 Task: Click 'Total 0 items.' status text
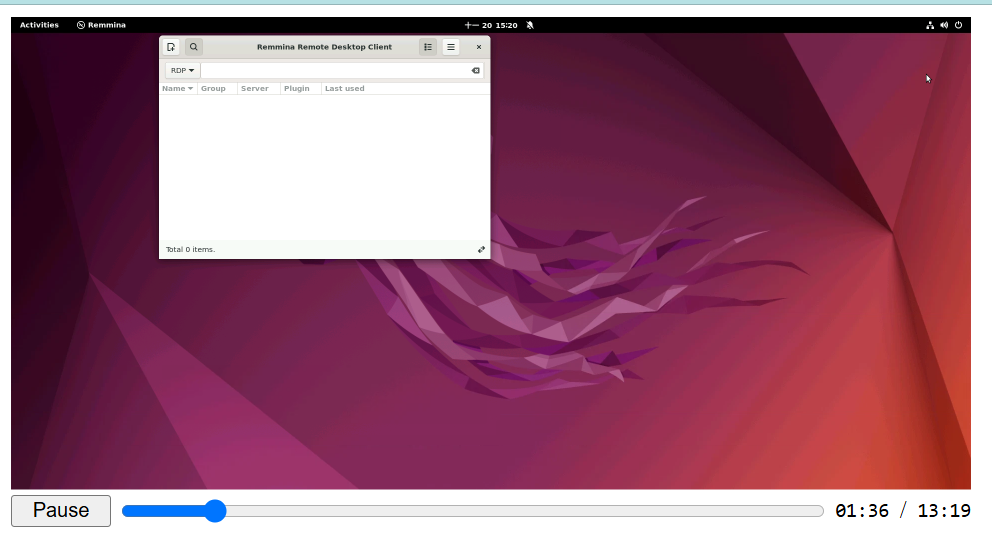[190, 249]
